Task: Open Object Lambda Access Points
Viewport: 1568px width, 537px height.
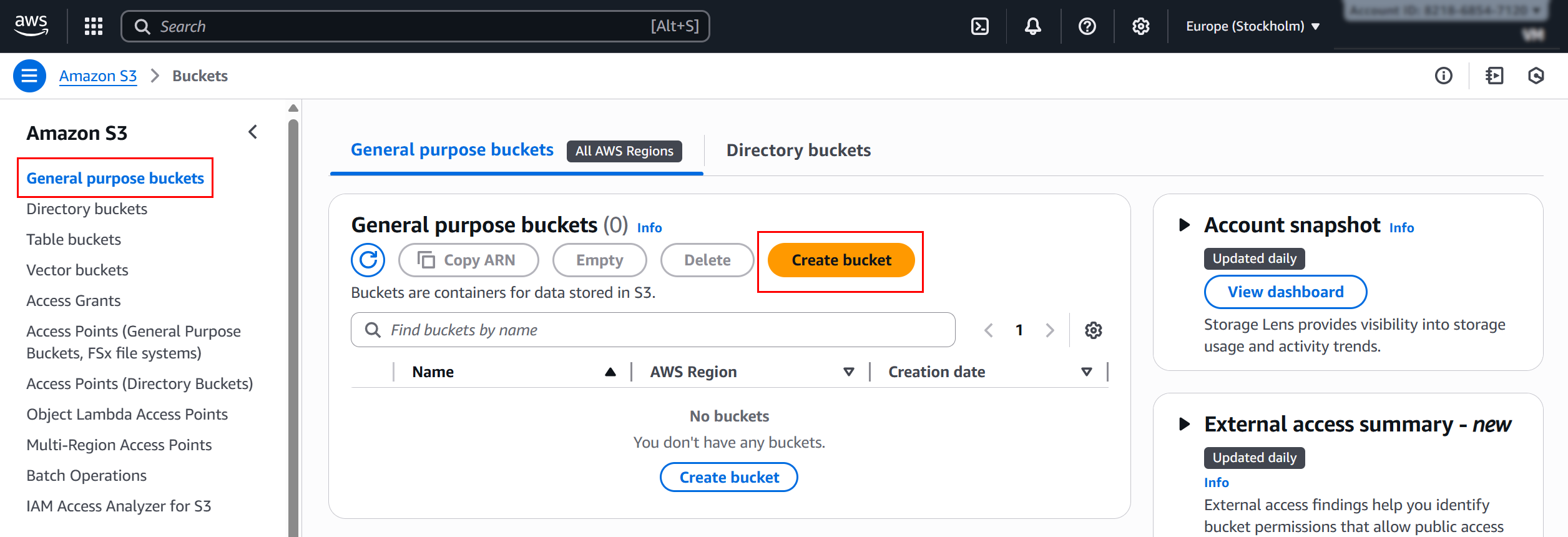Action: [127, 414]
